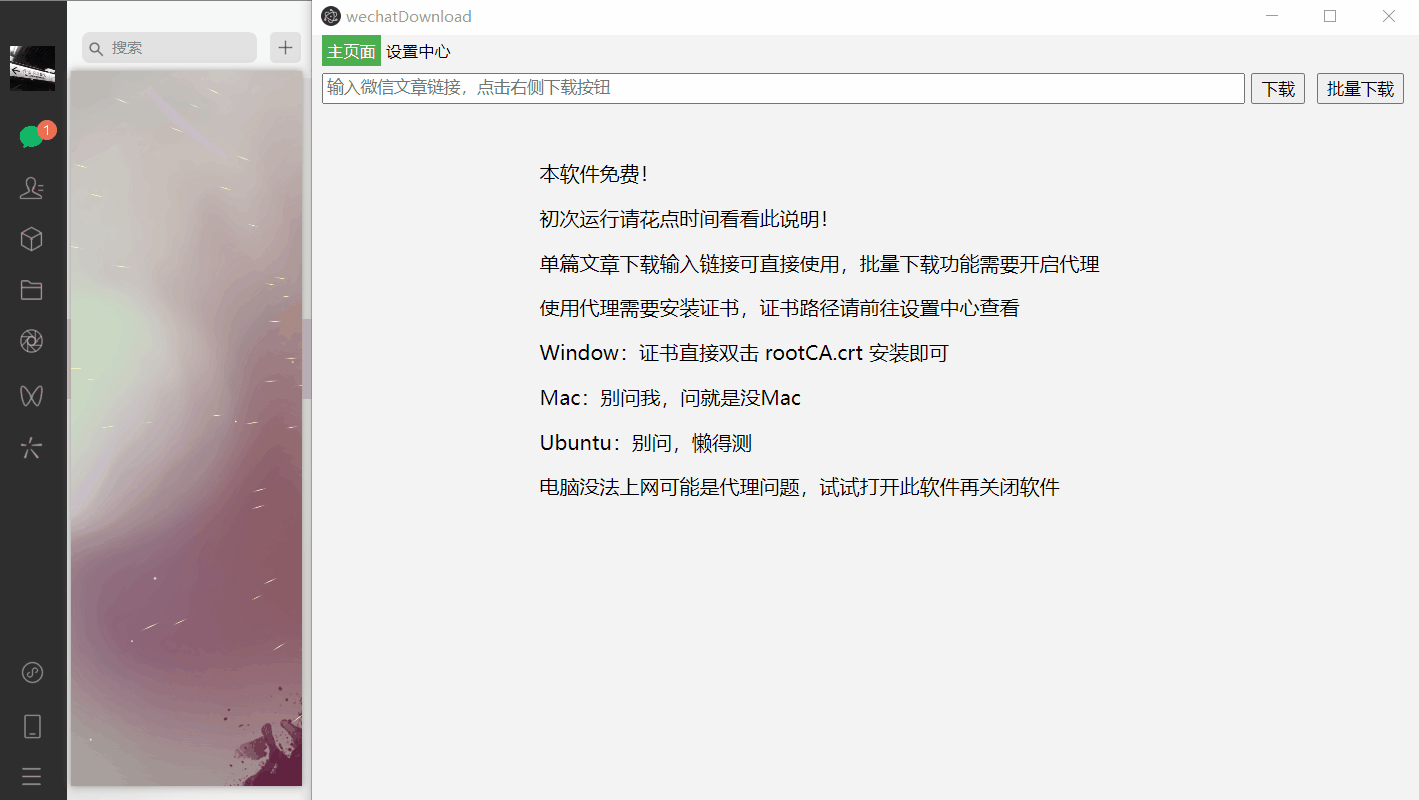Viewport: 1419px width, 800px height.
Task: Click the wechatDownload title text
Action: tap(409, 16)
